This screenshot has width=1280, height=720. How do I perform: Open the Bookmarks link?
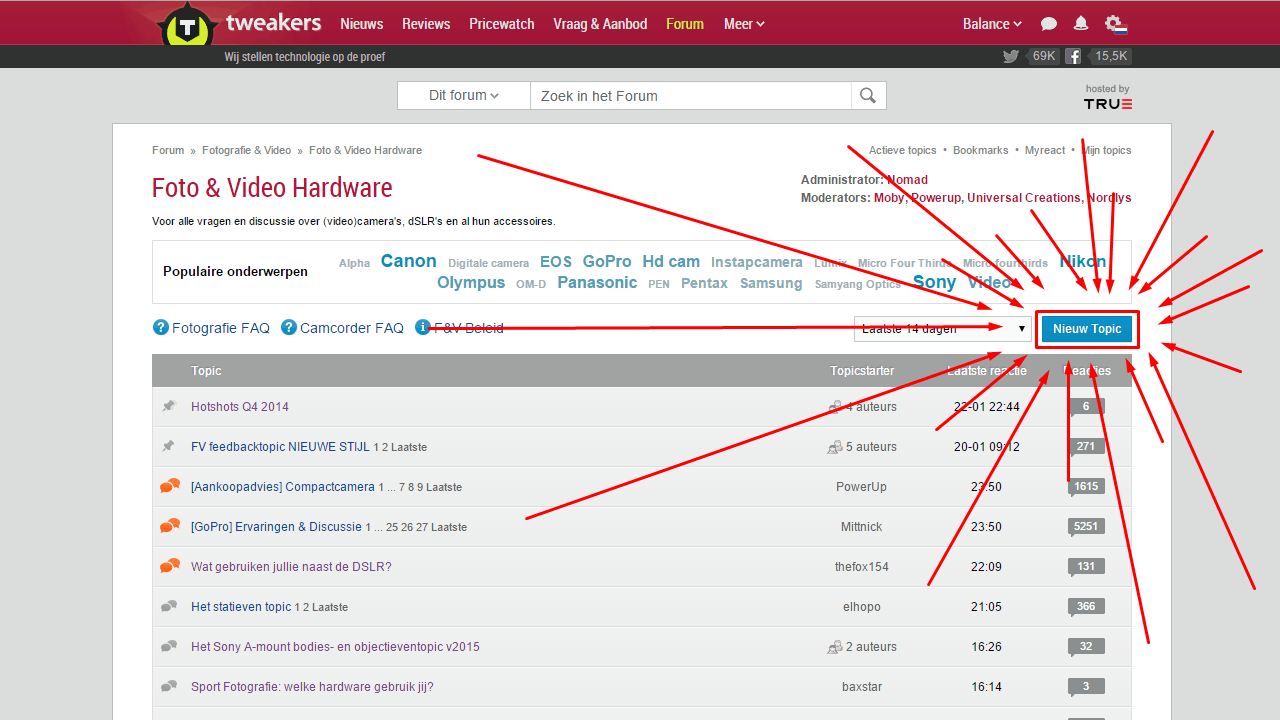[x=981, y=151]
